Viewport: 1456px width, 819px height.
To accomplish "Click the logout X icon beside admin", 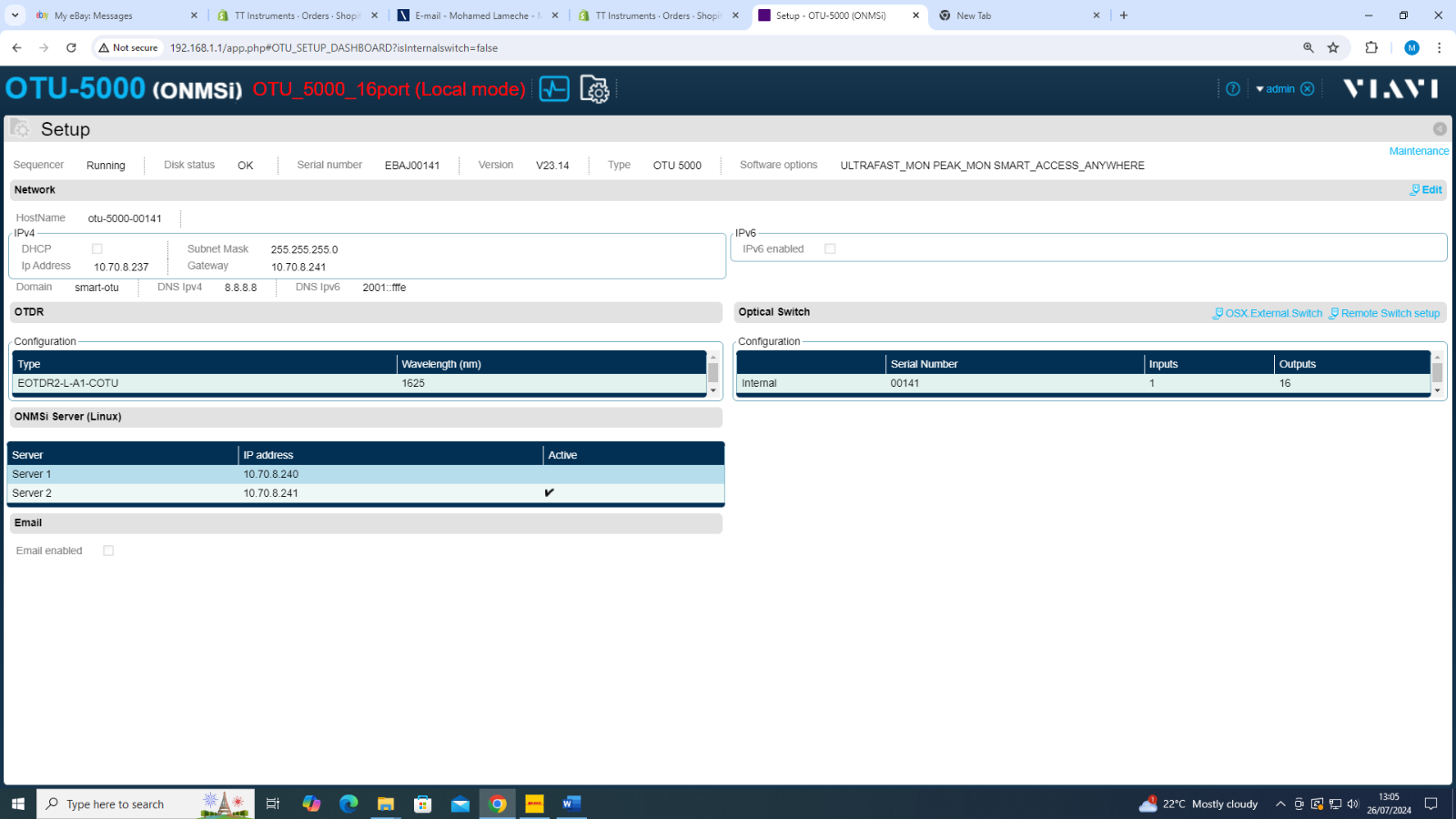I will click(1308, 89).
